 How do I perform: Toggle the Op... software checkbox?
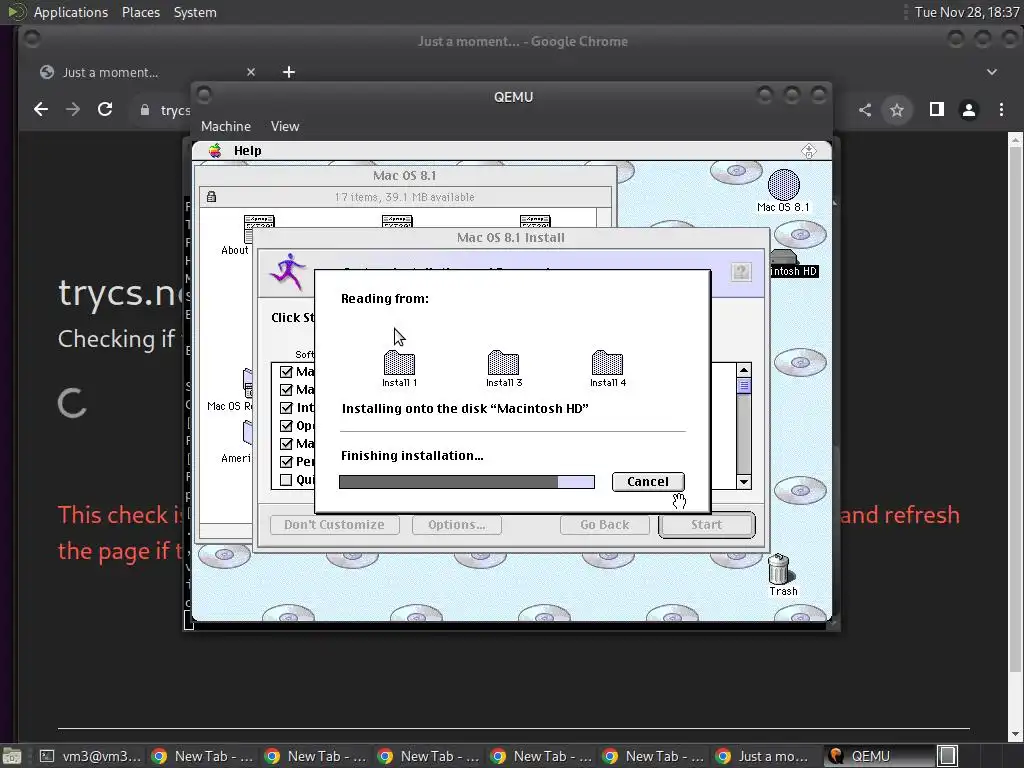click(x=286, y=426)
